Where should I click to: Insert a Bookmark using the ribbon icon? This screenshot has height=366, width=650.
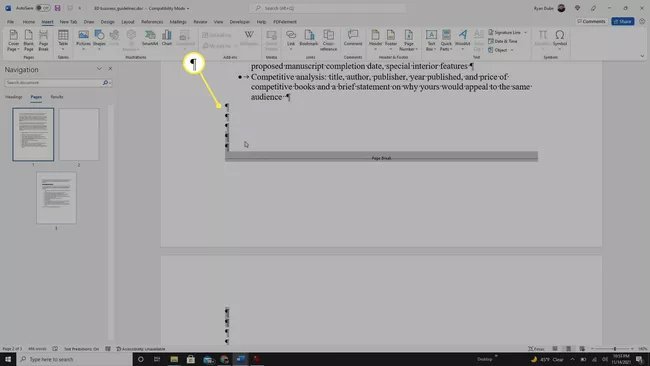[x=309, y=38]
